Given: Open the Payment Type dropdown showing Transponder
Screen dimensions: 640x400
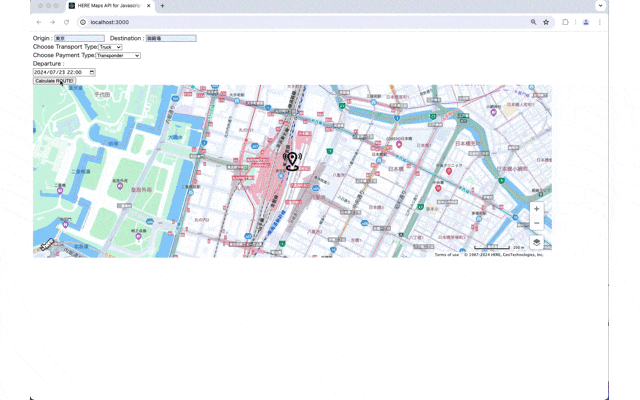Looking at the screenshot, I should [118, 56].
